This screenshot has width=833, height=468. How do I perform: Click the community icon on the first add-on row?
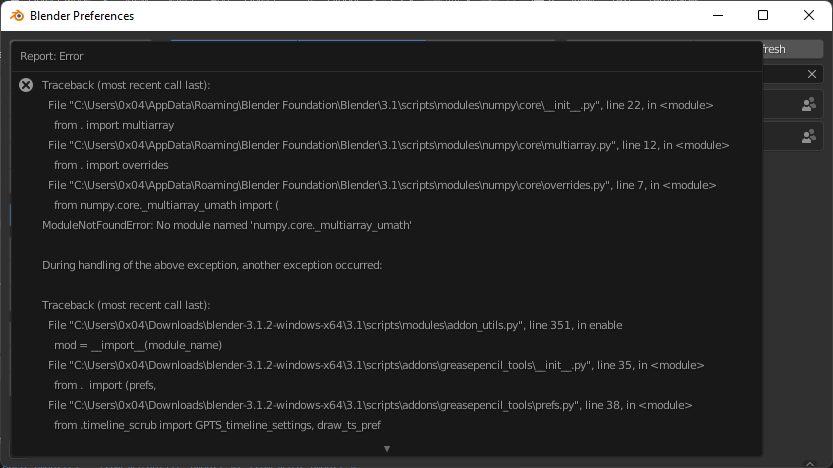[808, 104]
